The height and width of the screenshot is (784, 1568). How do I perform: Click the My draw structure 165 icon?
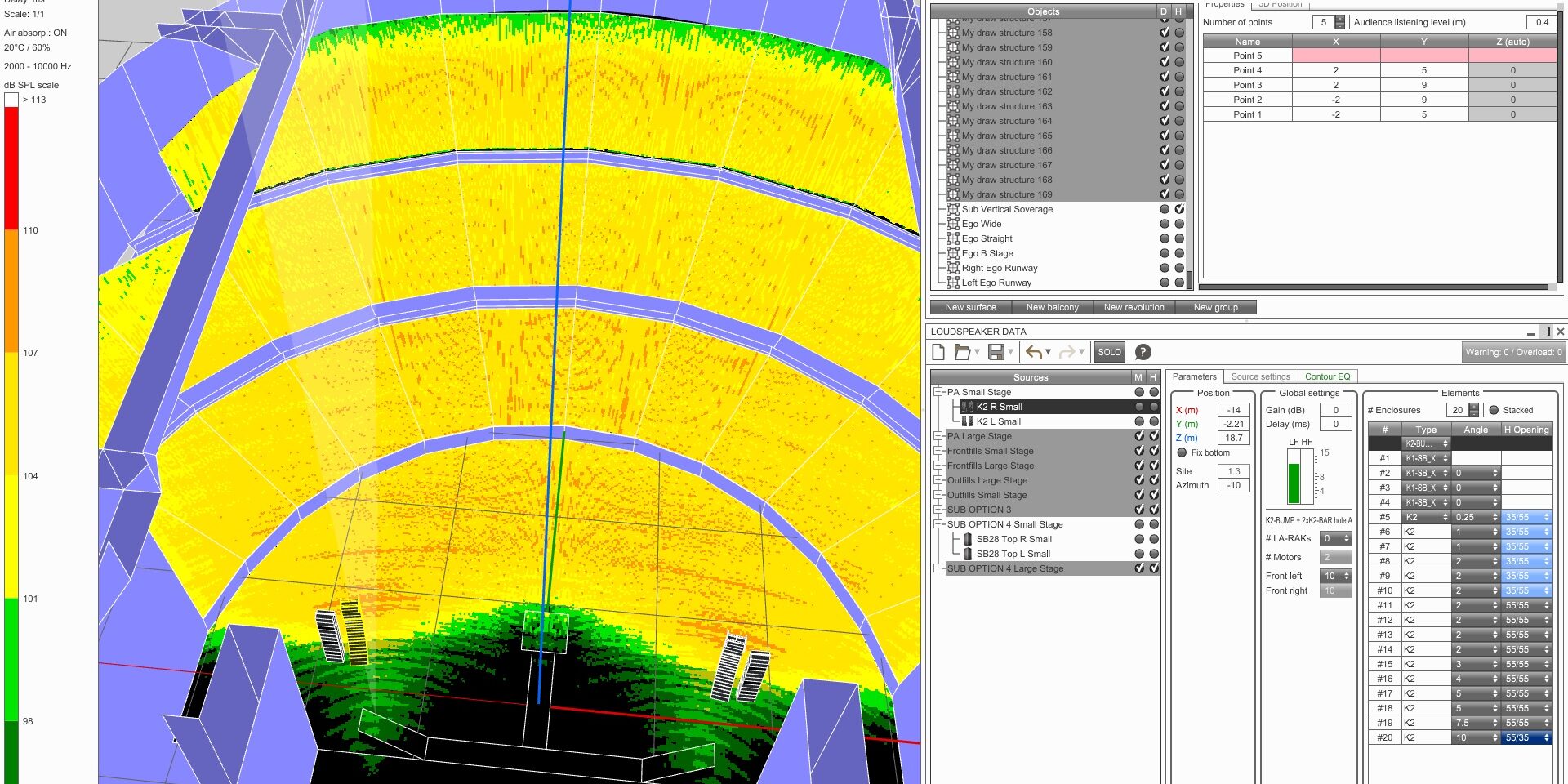click(952, 136)
